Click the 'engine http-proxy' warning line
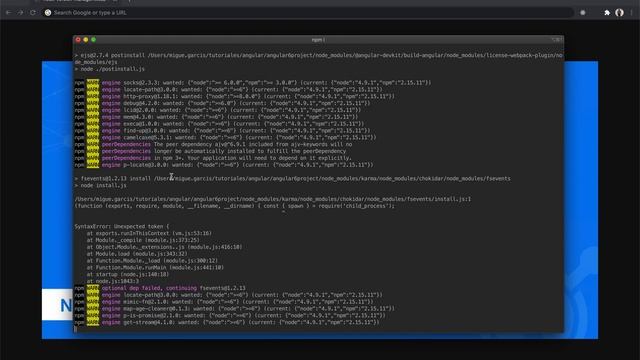This screenshot has width=640, height=360. point(234,96)
